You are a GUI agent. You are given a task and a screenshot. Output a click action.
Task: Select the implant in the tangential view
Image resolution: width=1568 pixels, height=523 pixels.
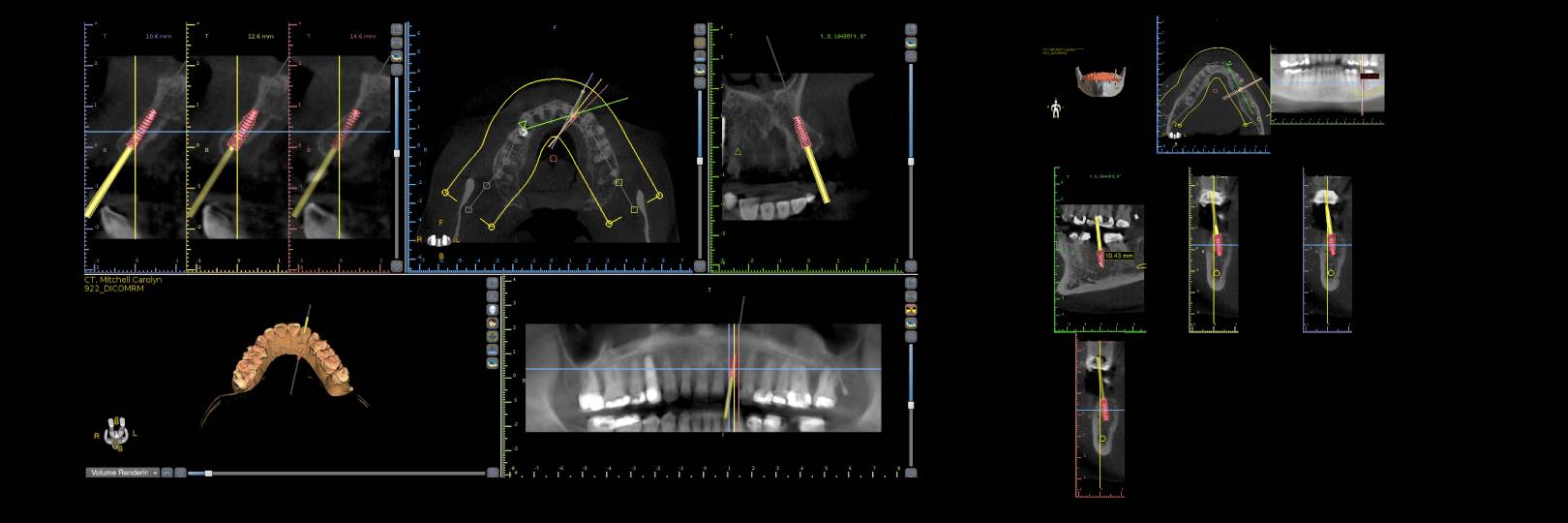click(x=802, y=134)
